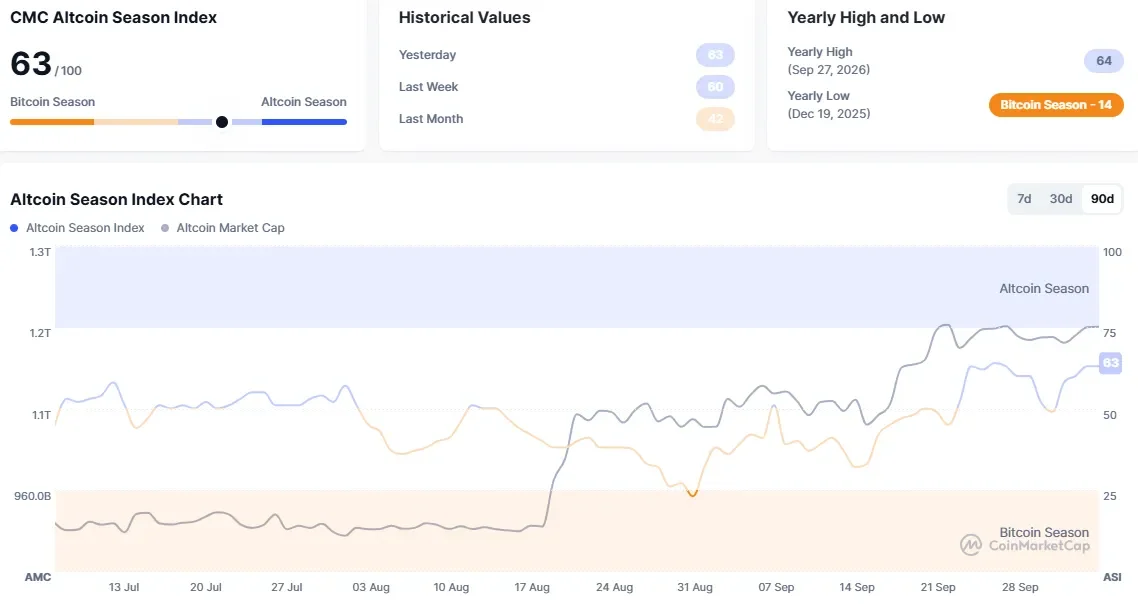Click the 'CMC Altcoin Season Index' heading

[113, 17]
